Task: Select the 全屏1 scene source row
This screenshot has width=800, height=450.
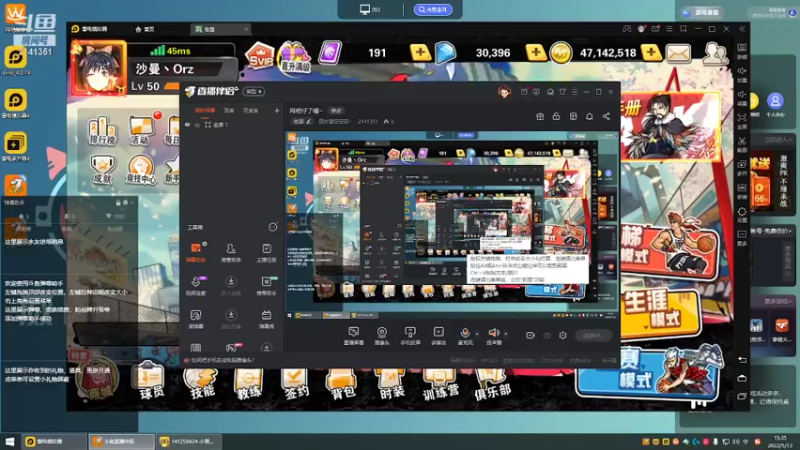Action: pyautogui.click(x=232, y=124)
